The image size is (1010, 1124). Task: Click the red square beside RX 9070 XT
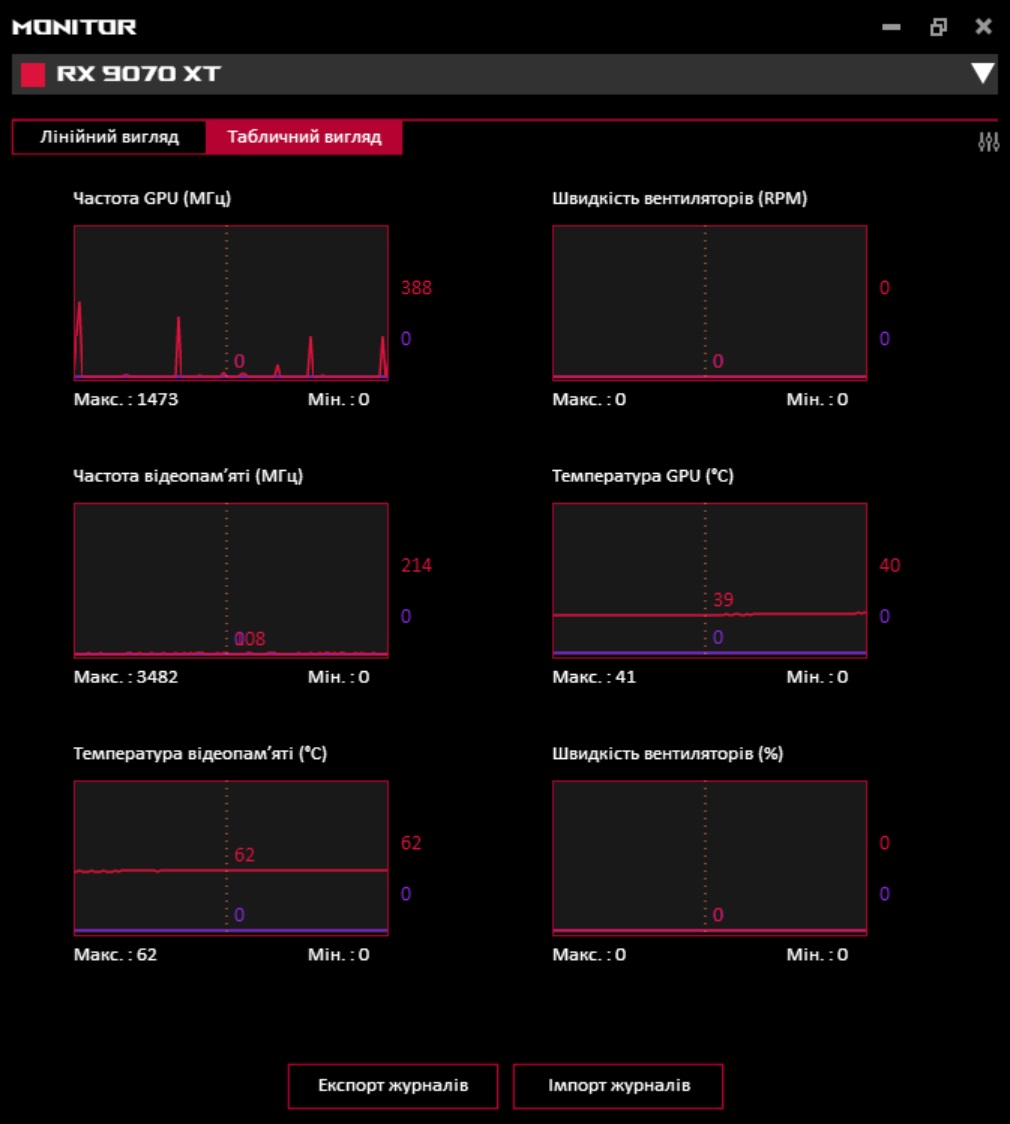33,74
